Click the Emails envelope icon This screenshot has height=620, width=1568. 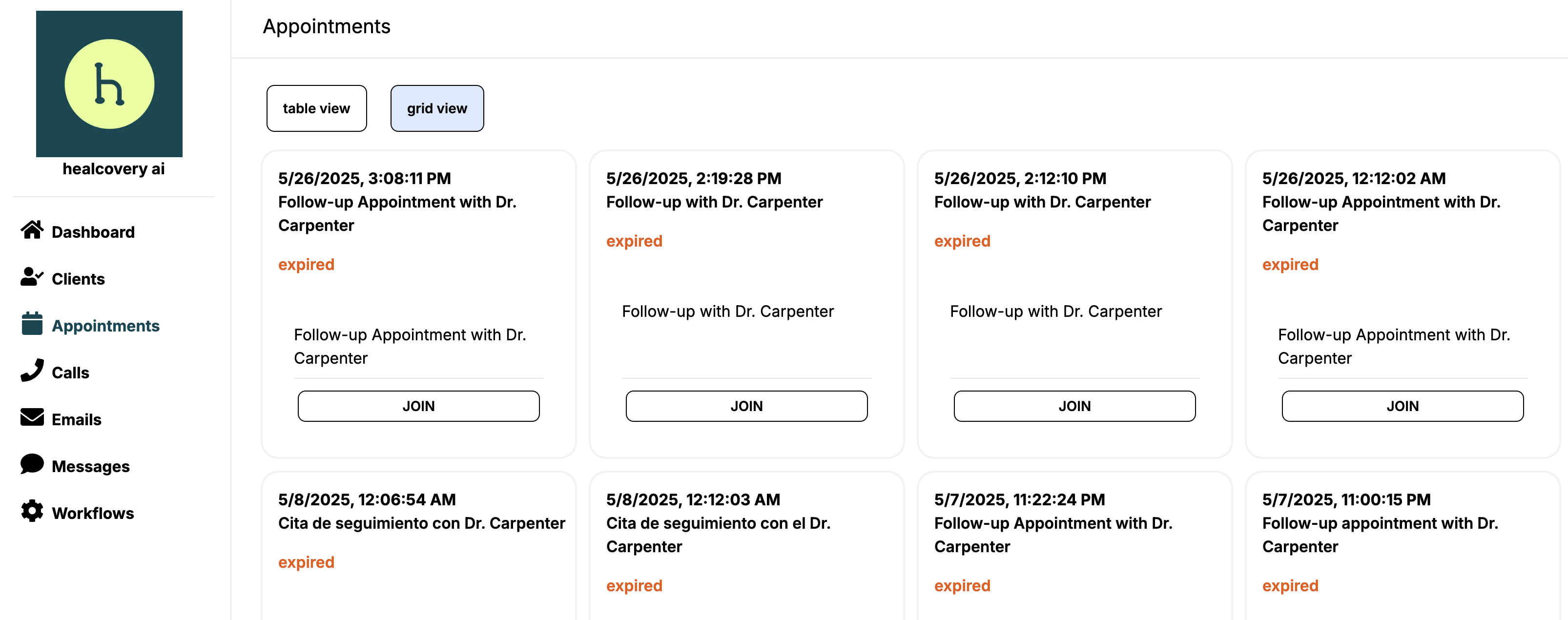[x=32, y=418]
